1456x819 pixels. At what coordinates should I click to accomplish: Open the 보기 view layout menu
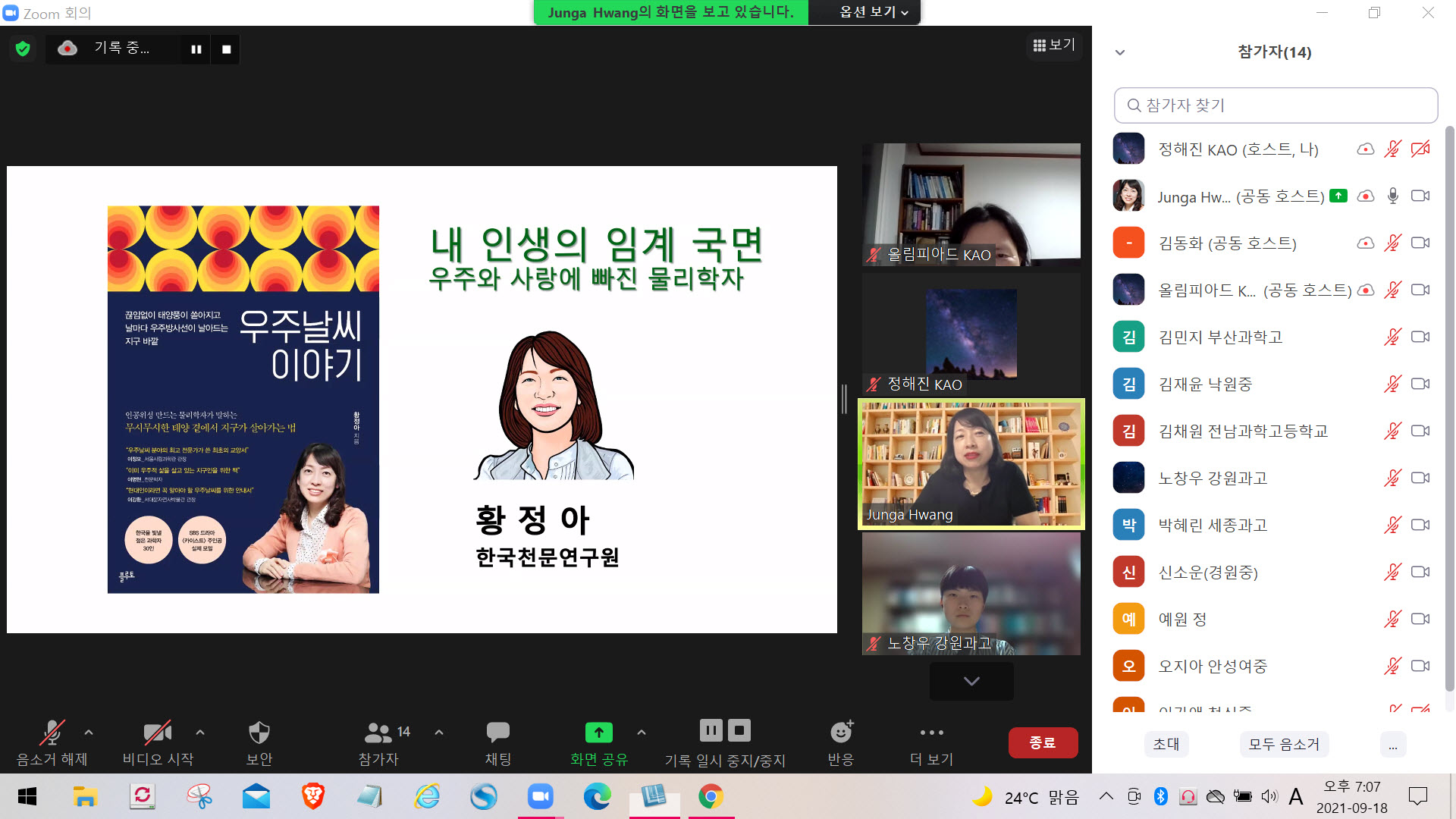1054,45
